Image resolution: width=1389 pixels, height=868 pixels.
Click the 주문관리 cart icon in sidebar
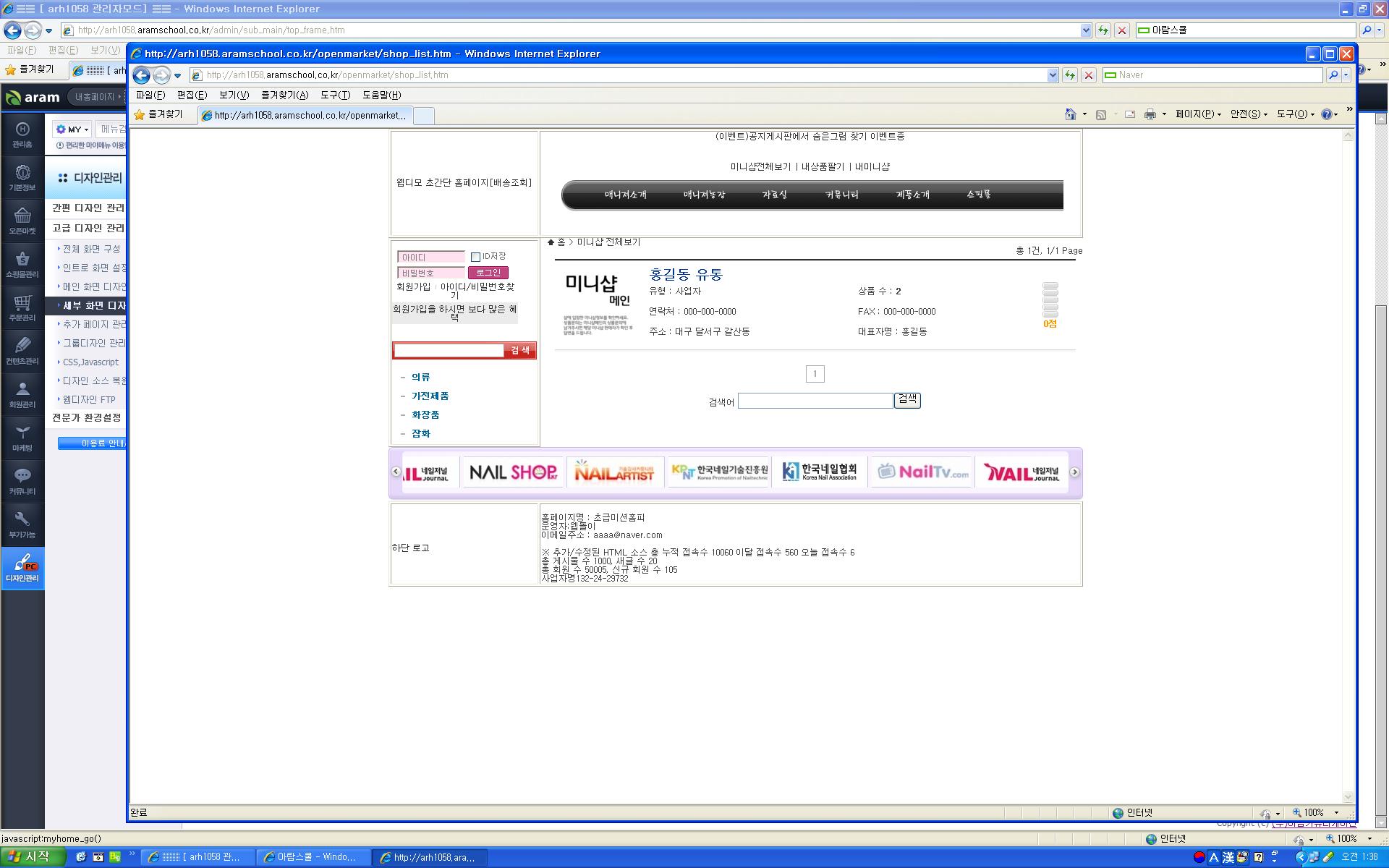(22, 307)
